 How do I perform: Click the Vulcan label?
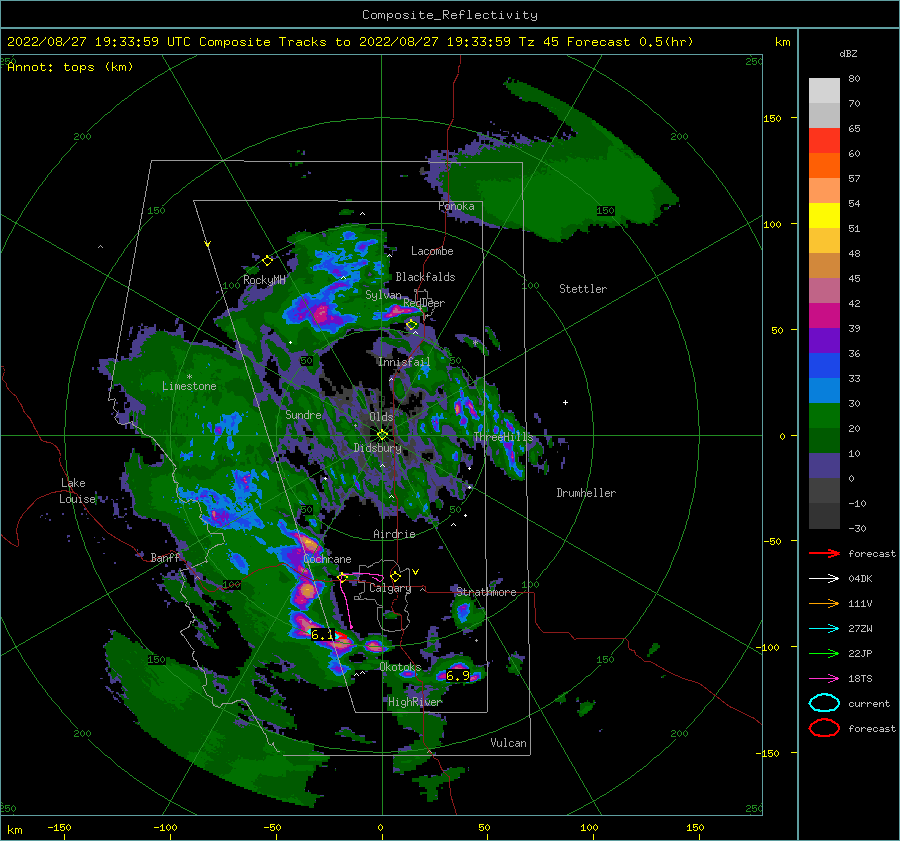508,743
